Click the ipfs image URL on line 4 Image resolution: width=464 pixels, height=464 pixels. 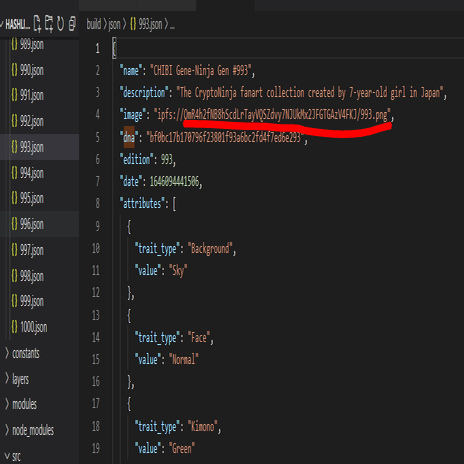[272, 115]
